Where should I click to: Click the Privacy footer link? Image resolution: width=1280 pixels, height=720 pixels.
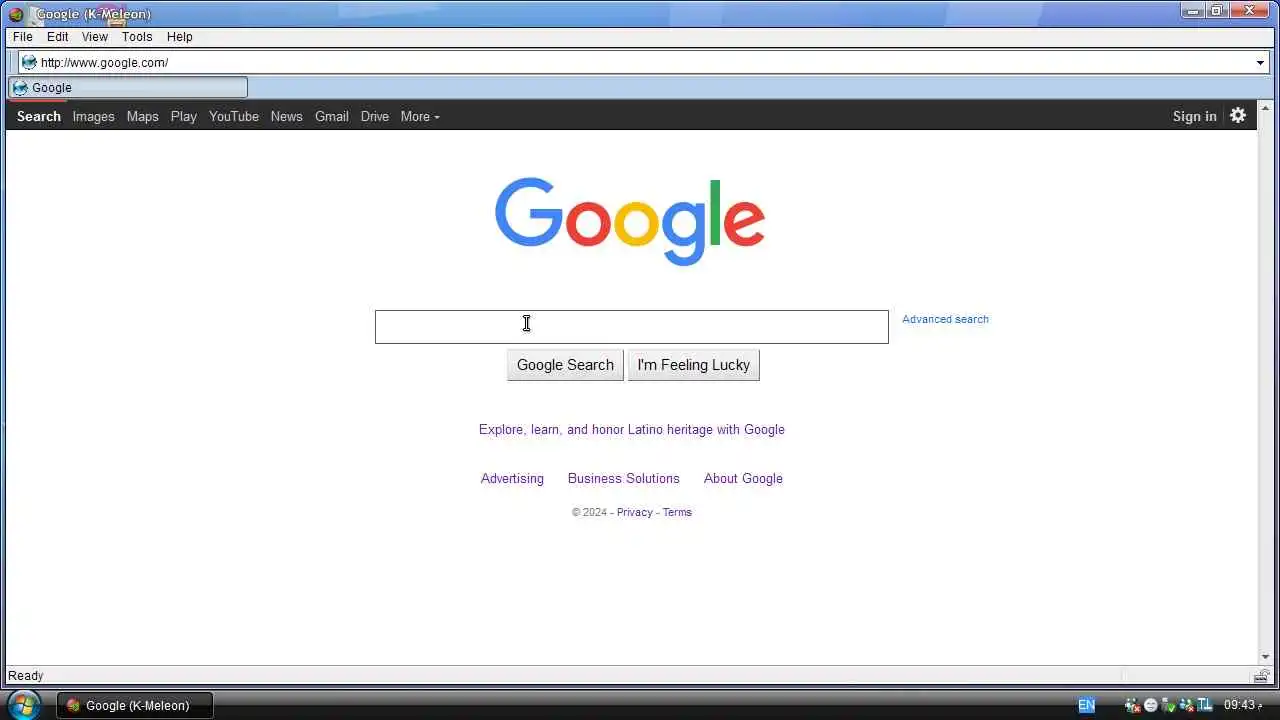click(x=635, y=512)
